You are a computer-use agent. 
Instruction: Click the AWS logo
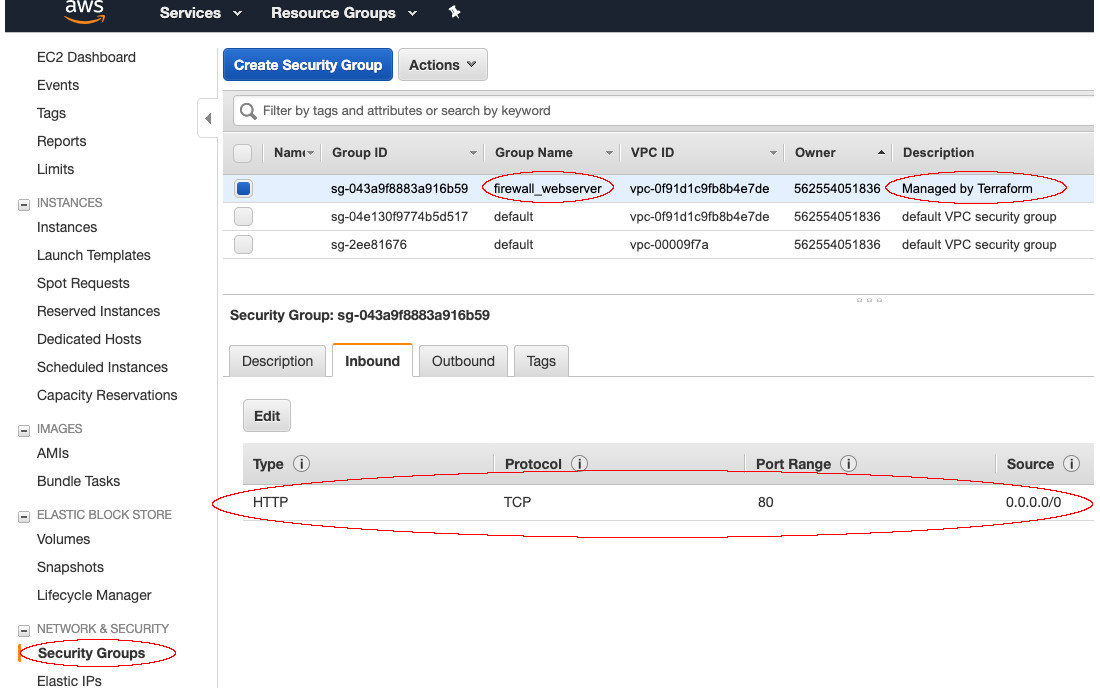tap(84, 11)
